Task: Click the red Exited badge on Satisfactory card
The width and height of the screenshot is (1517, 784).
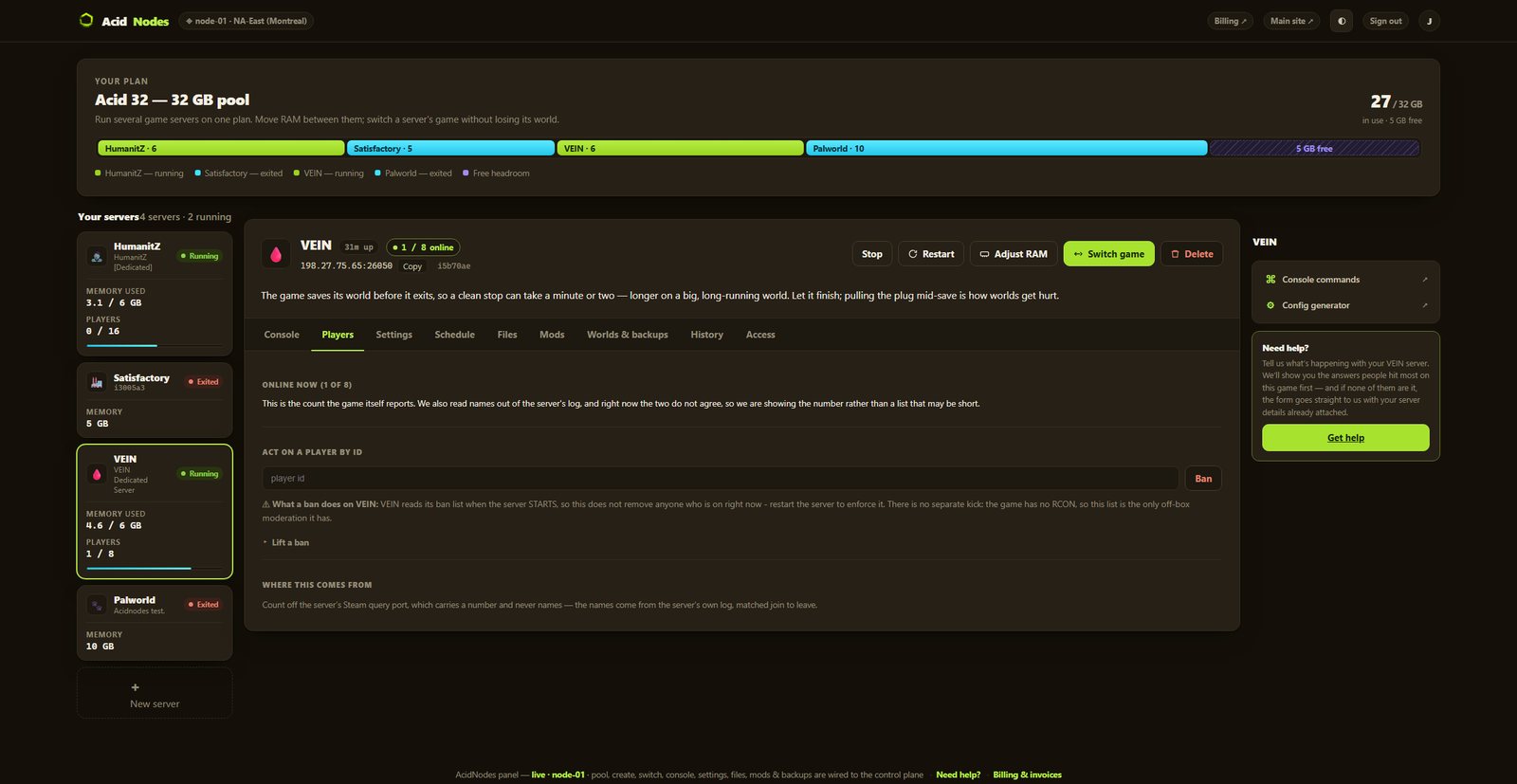Action: click(204, 382)
